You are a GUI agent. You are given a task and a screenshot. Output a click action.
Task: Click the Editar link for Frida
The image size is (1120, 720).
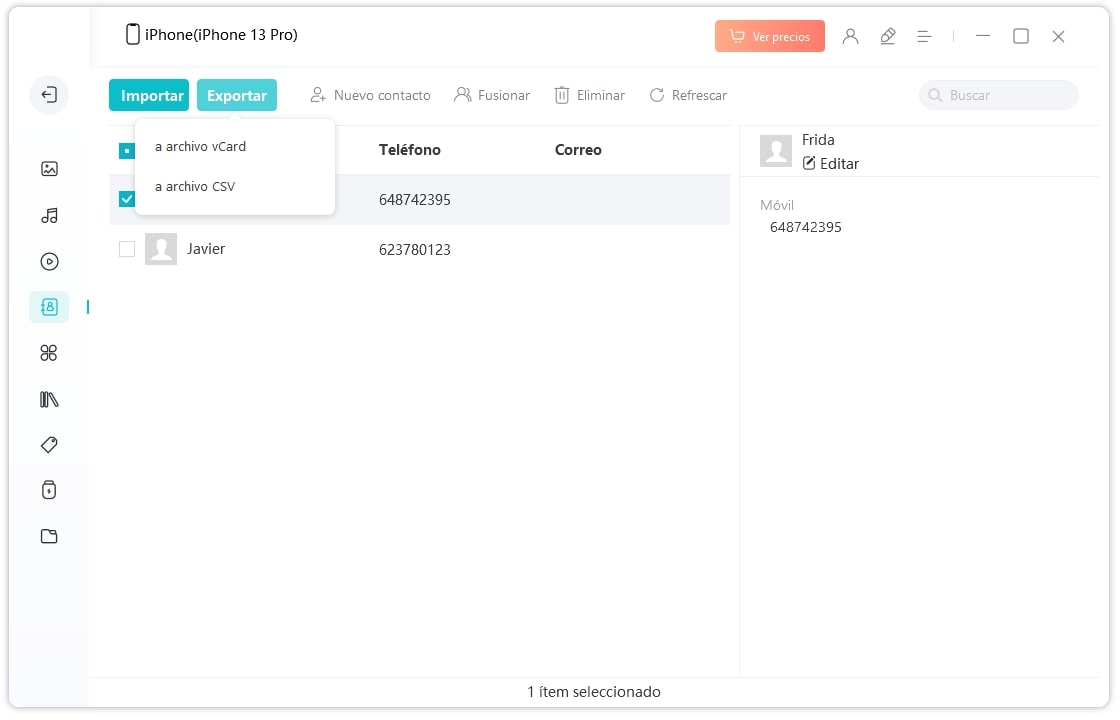[841, 164]
